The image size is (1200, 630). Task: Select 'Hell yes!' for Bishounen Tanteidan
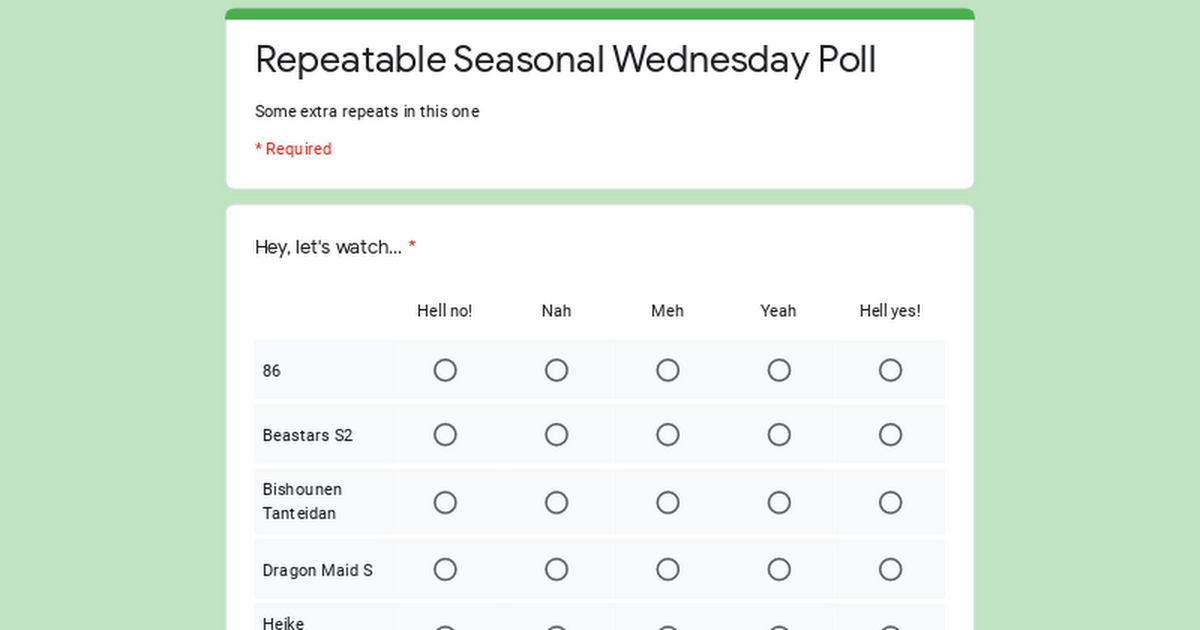[x=890, y=502]
